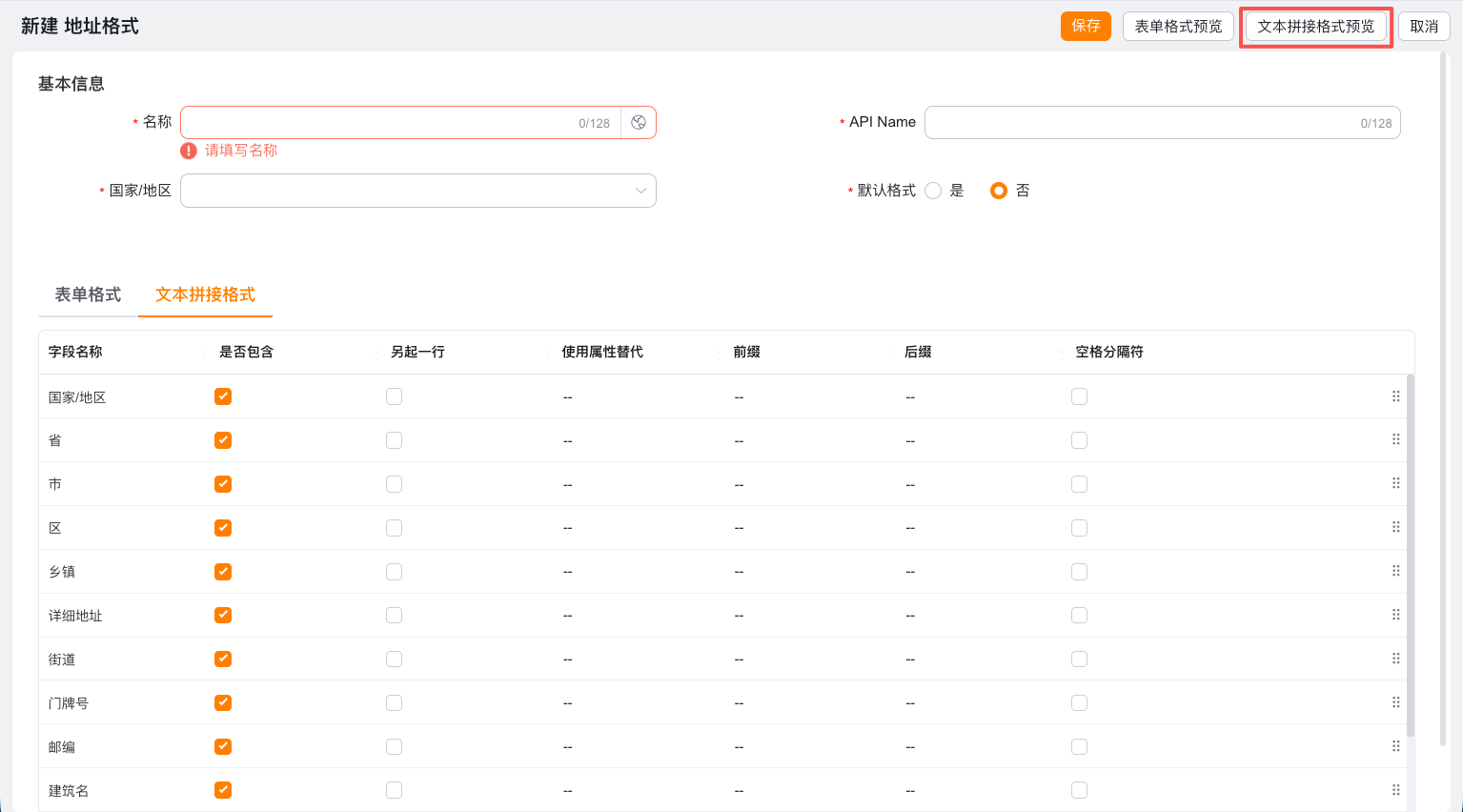Enable 另起一行 for the 国家/地区 row

(394, 396)
